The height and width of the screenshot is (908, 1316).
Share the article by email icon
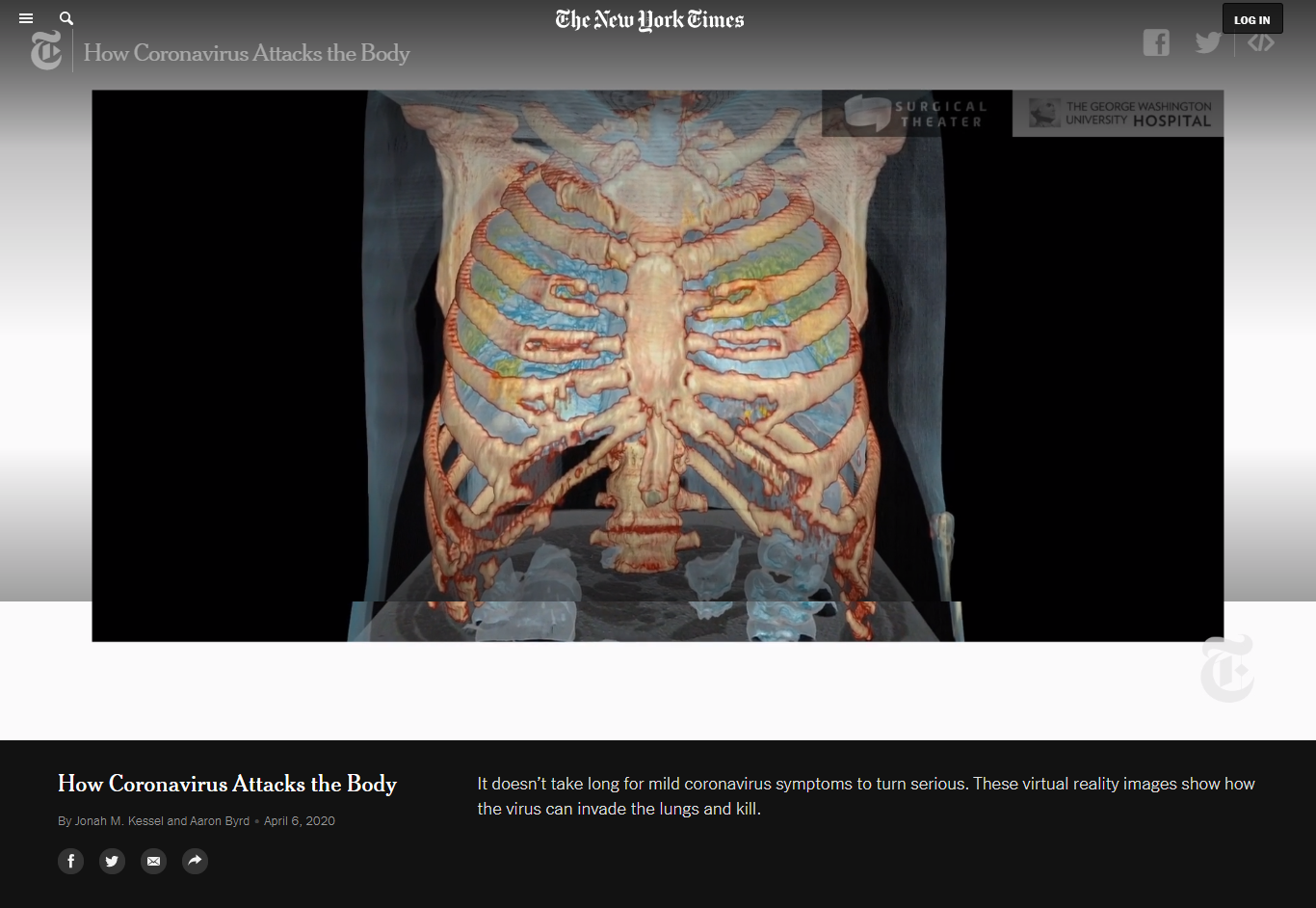coord(153,861)
